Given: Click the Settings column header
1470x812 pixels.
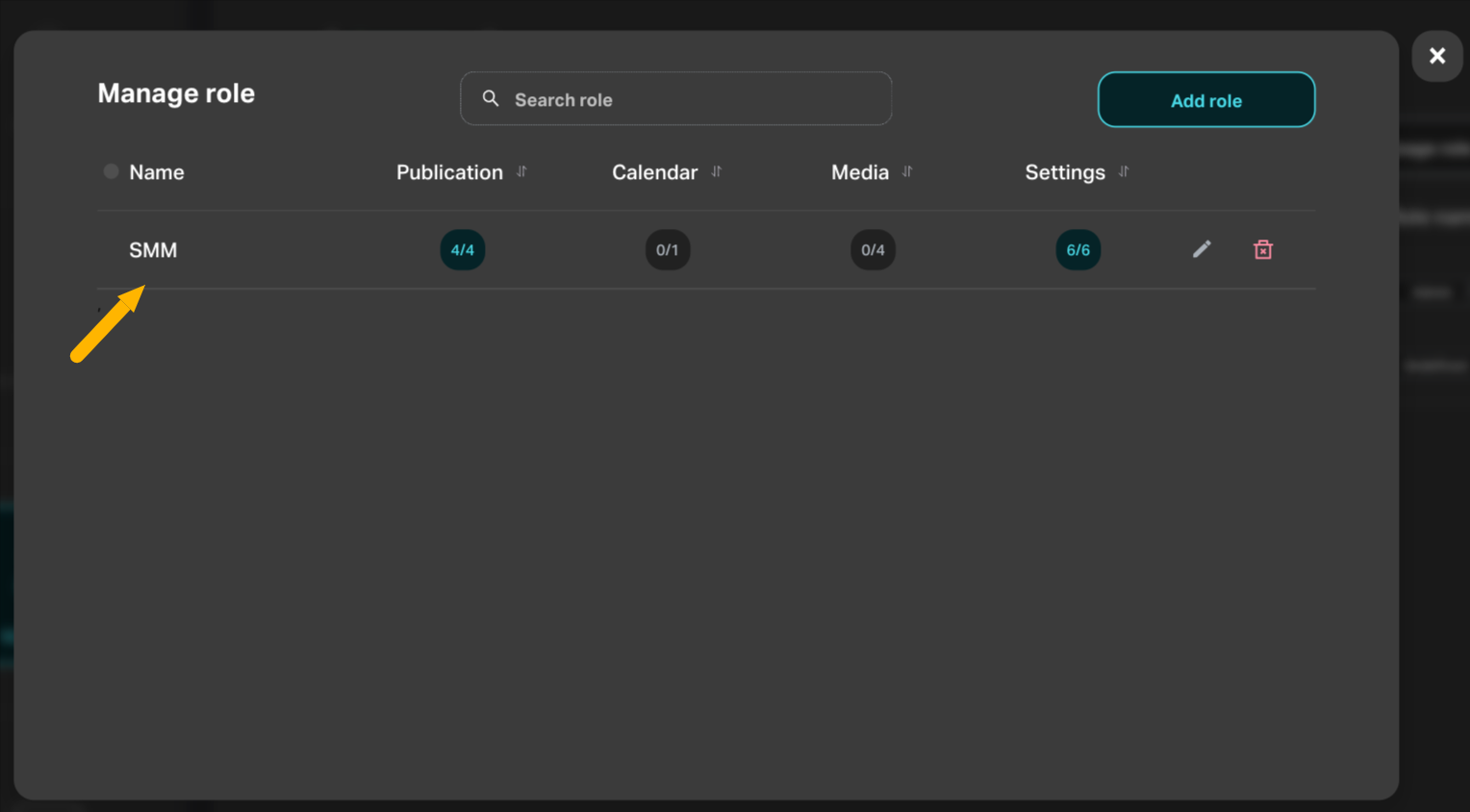Looking at the screenshot, I should [x=1064, y=172].
